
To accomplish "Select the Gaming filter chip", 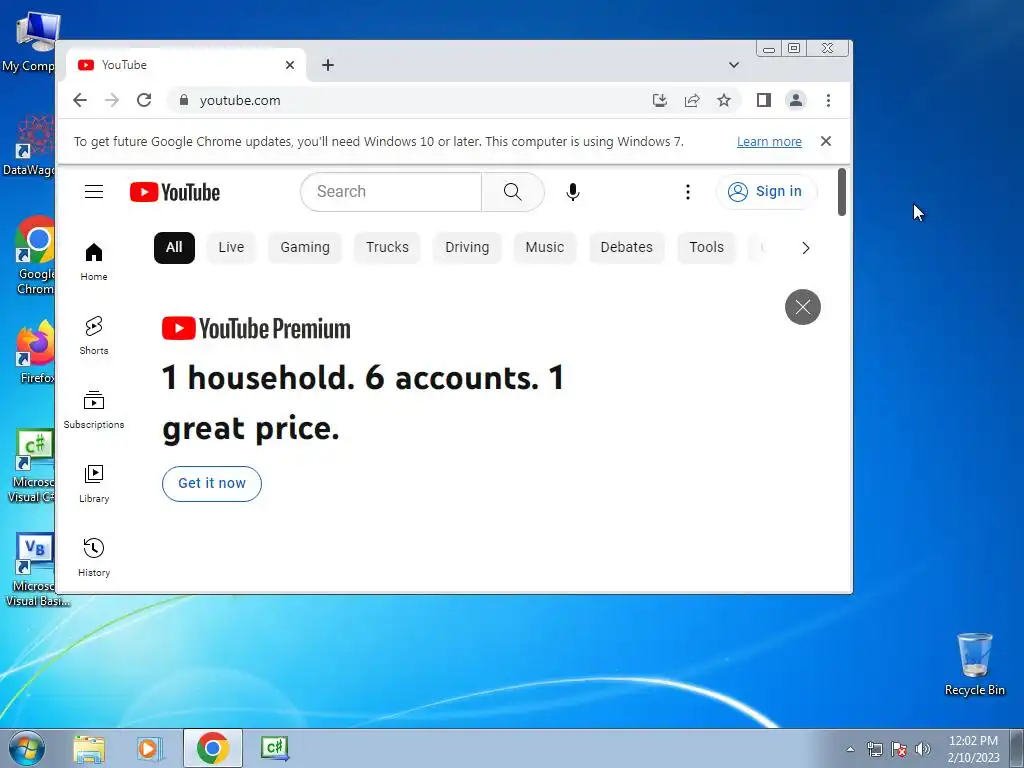I will click(x=305, y=248).
